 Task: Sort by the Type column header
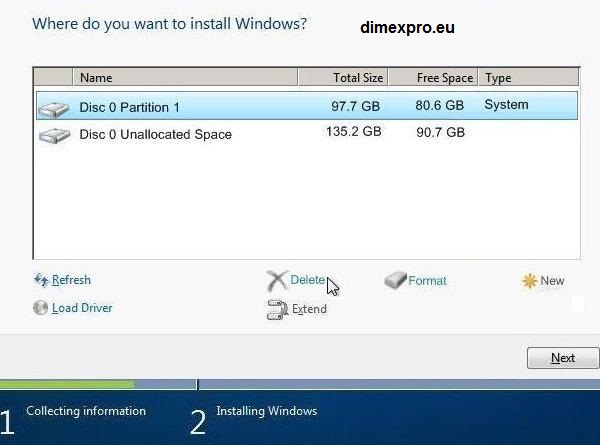tap(528, 77)
